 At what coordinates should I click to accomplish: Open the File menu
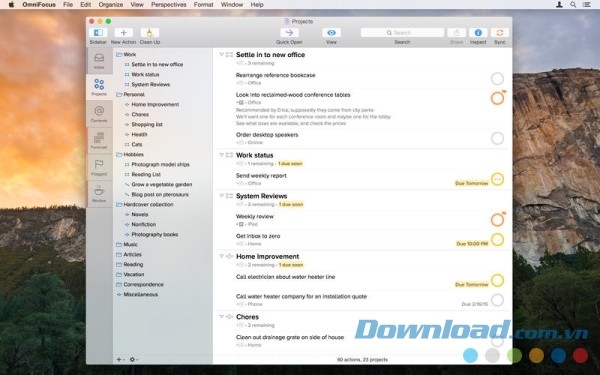point(68,5)
